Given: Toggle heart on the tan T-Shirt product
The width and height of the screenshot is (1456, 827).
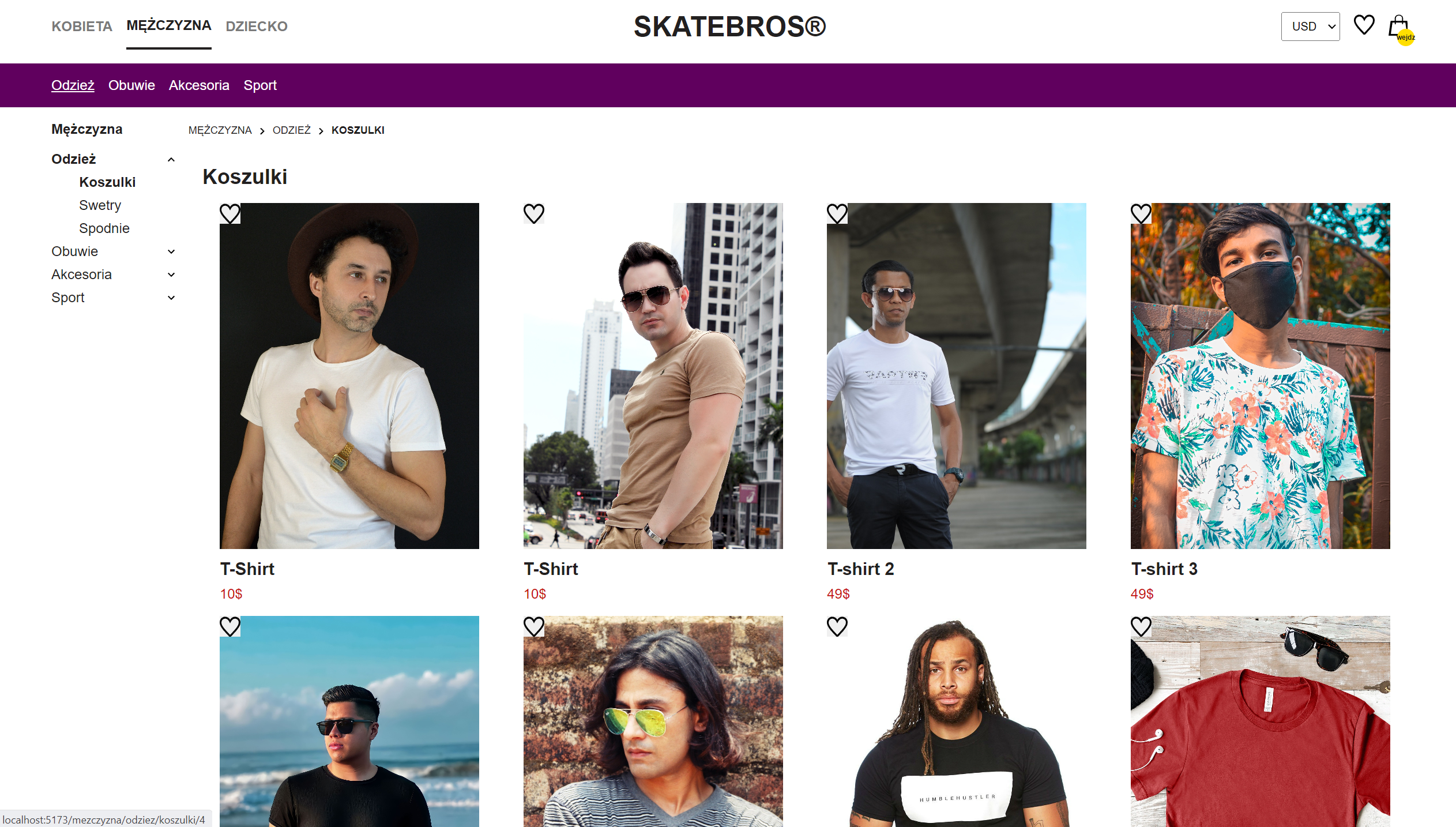Looking at the screenshot, I should [533, 213].
